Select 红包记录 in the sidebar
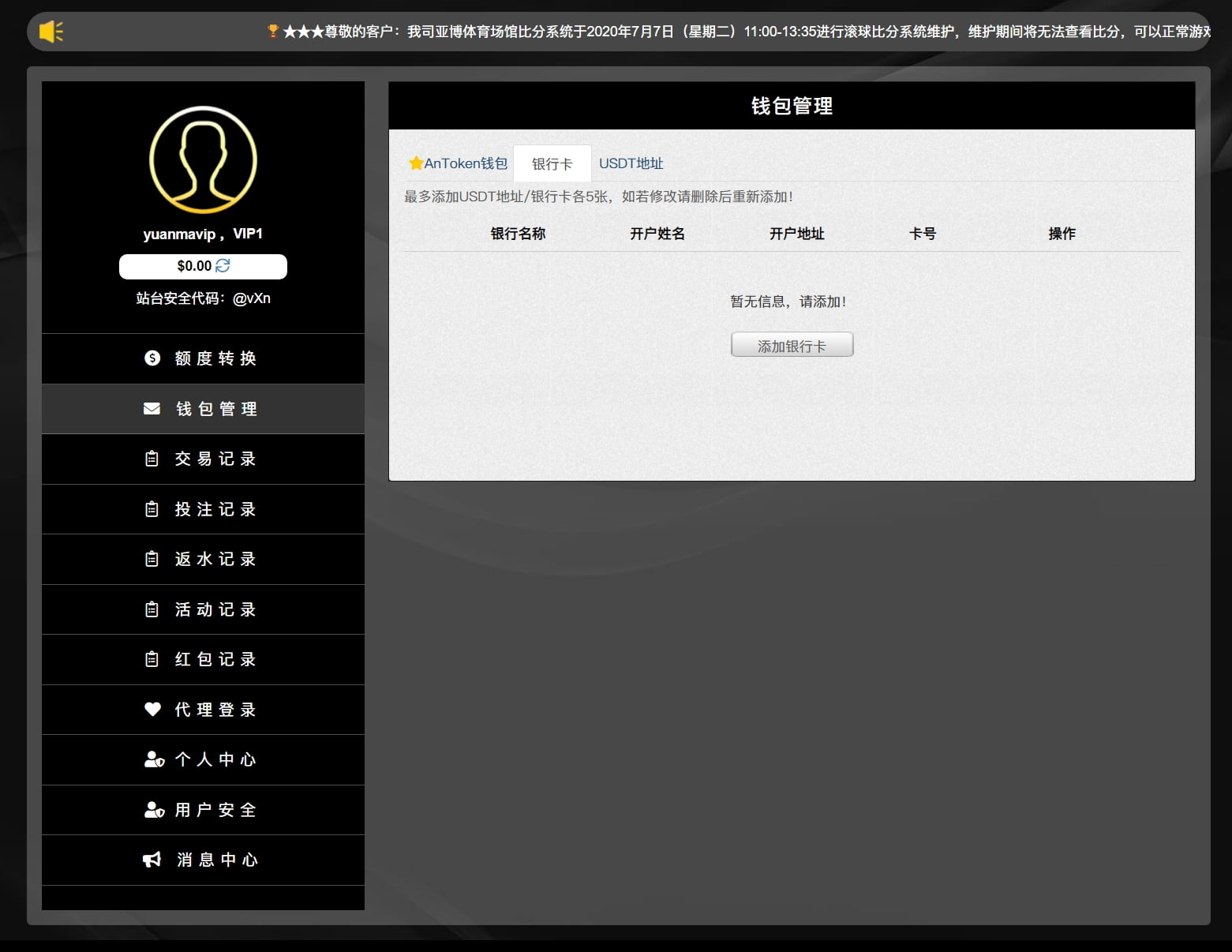The height and width of the screenshot is (952, 1232). 215,660
